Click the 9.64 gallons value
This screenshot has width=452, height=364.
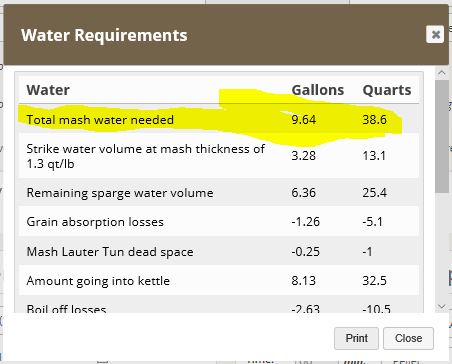[x=303, y=119]
